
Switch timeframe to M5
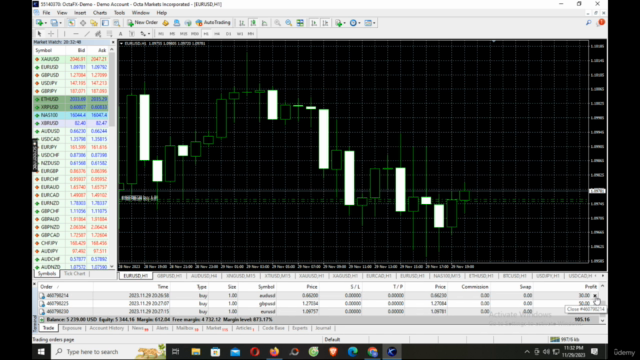pyautogui.click(x=172, y=33)
